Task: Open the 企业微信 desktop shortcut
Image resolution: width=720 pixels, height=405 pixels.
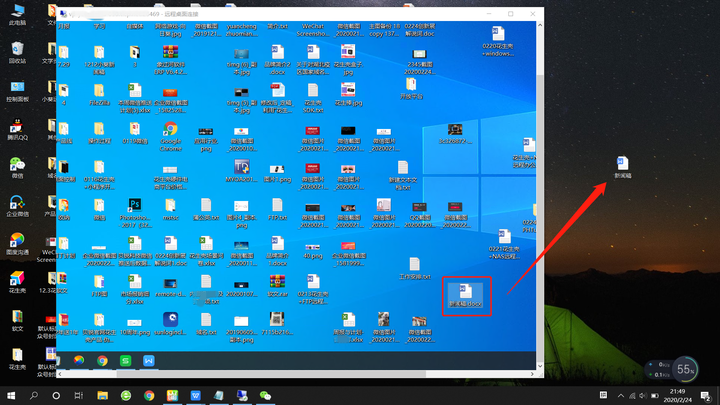Action: tap(17, 206)
